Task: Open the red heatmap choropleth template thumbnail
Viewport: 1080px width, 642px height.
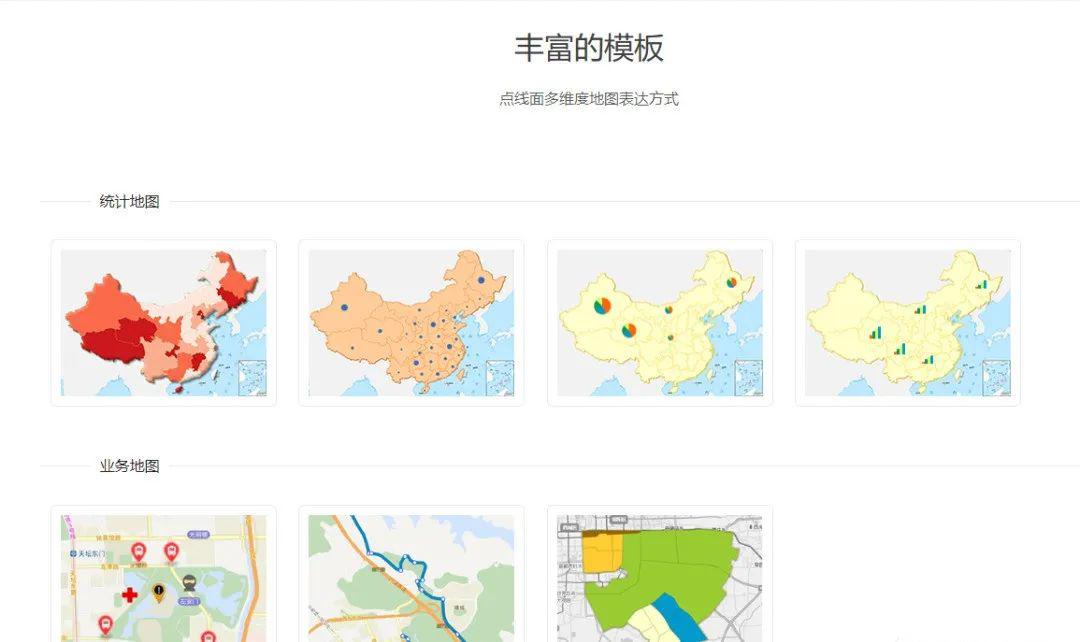Action: tap(163, 320)
